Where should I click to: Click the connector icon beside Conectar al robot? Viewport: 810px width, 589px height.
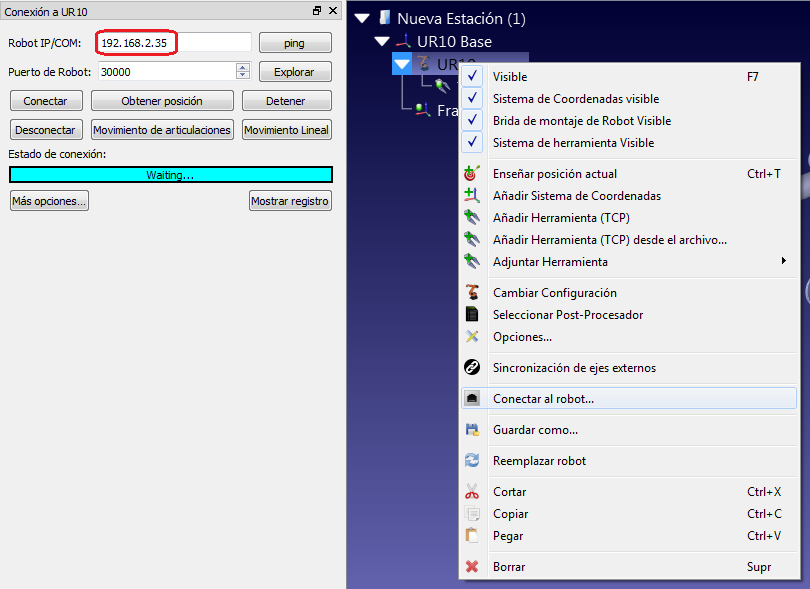472,398
